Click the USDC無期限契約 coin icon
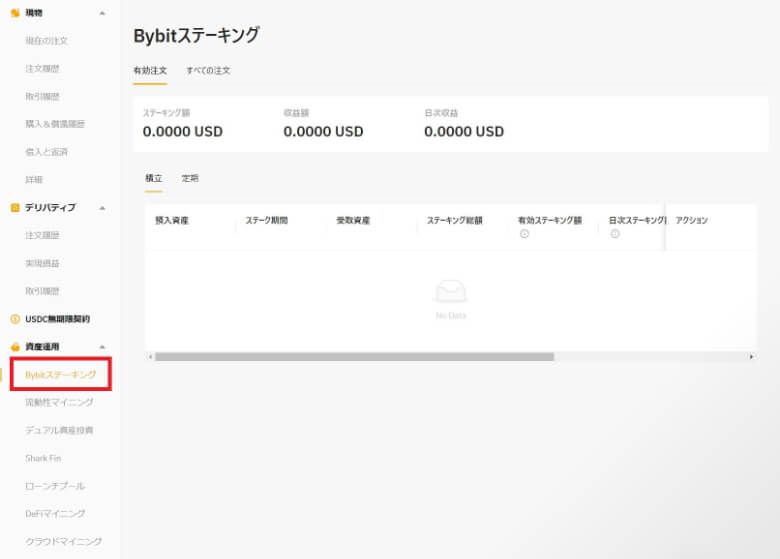The height and width of the screenshot is (559, 780). coord(15,319)
